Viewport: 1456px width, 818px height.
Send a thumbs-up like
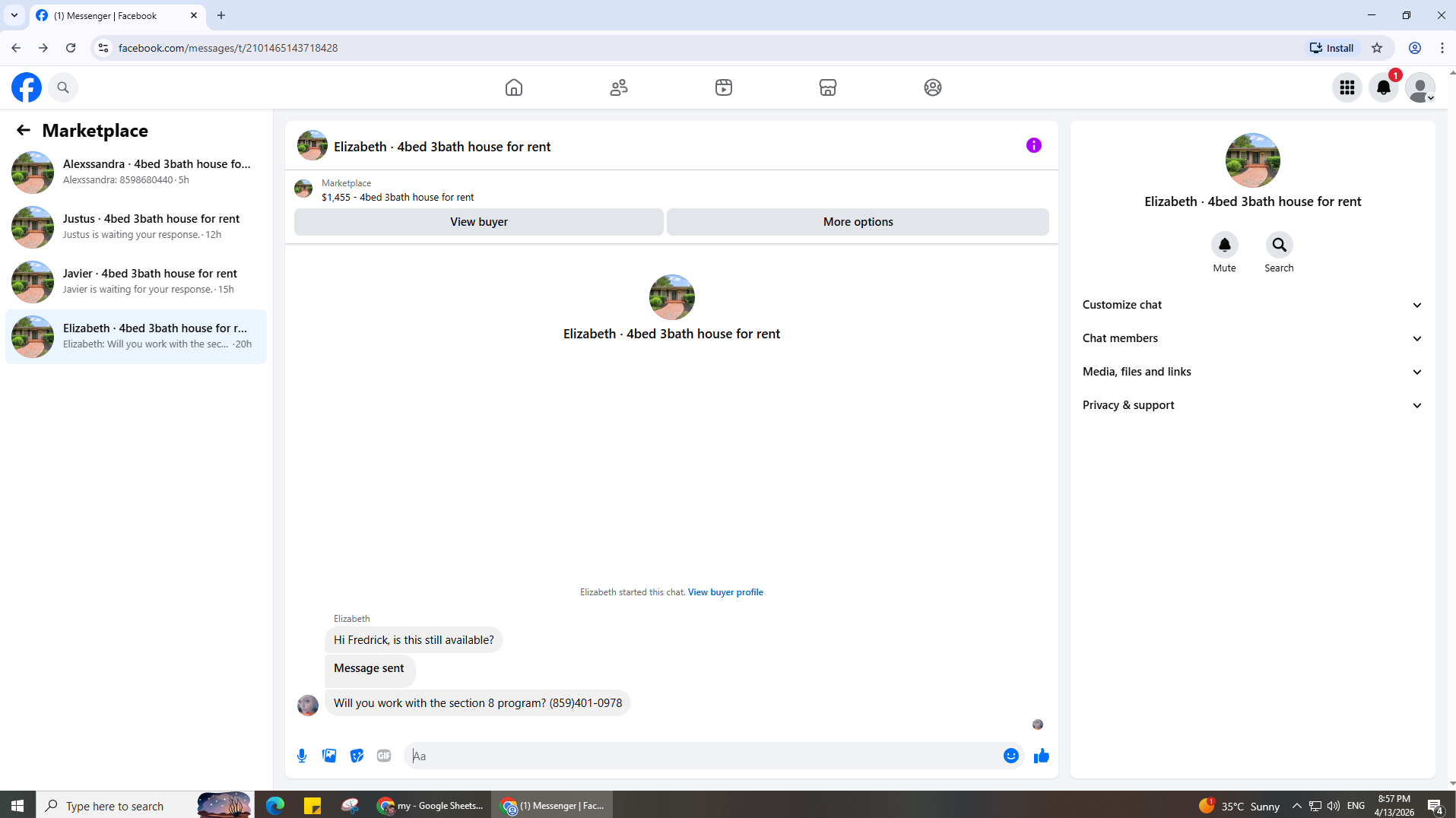[x=1042, y=756]
